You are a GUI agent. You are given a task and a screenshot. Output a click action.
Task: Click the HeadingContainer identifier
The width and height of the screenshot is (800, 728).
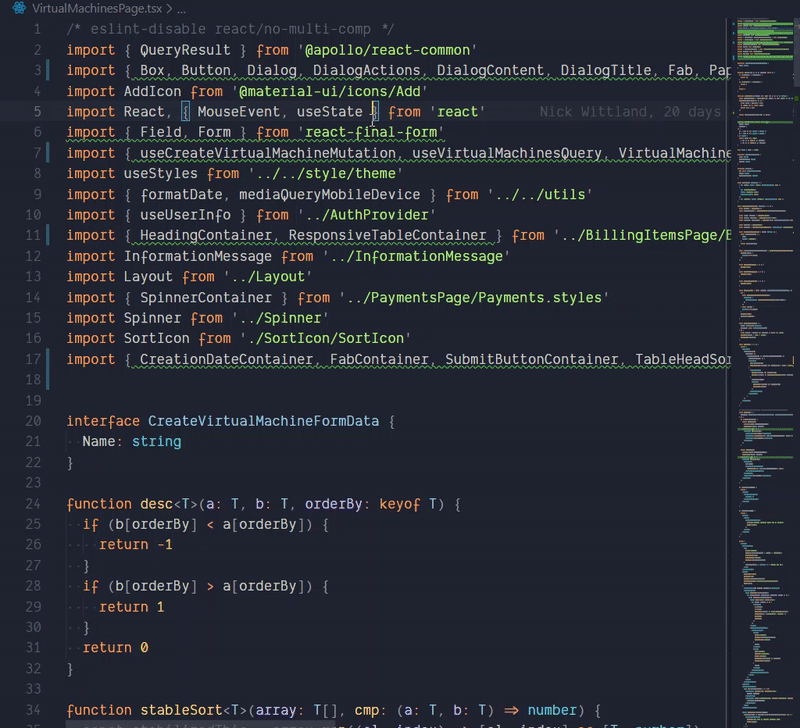tap(206, 235)
